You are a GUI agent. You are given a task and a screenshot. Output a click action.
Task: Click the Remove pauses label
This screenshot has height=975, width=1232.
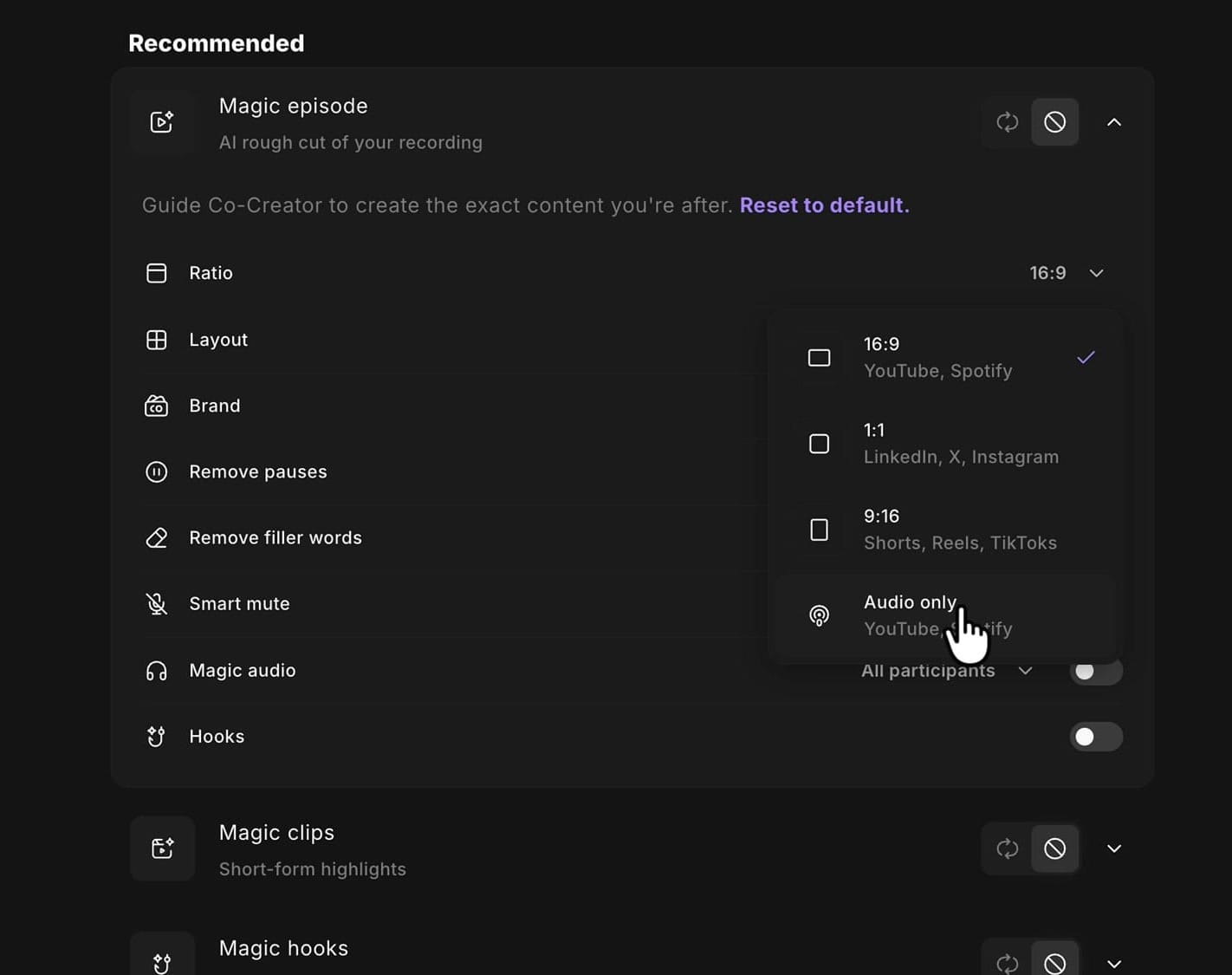click(x=258, y=472)
